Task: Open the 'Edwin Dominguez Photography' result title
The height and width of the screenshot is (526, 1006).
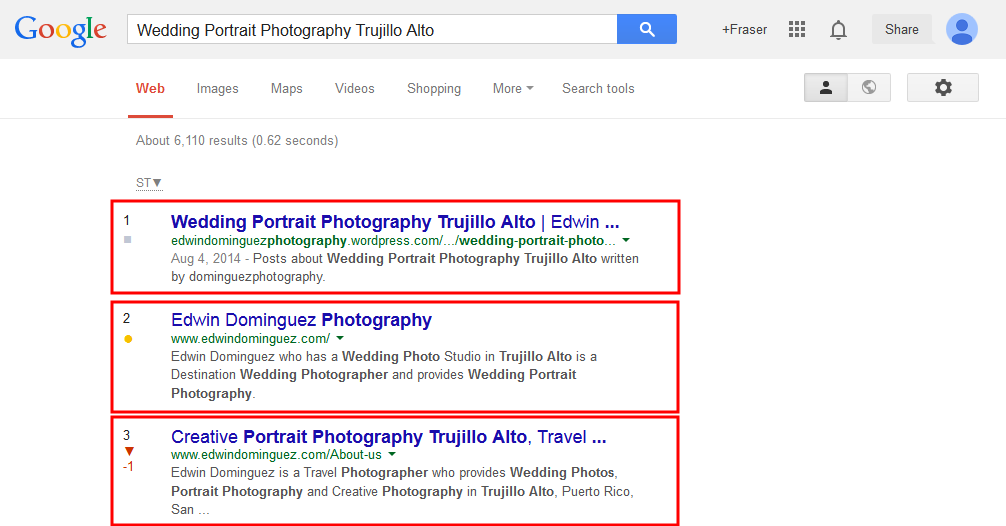Action: tap(302, 320)
